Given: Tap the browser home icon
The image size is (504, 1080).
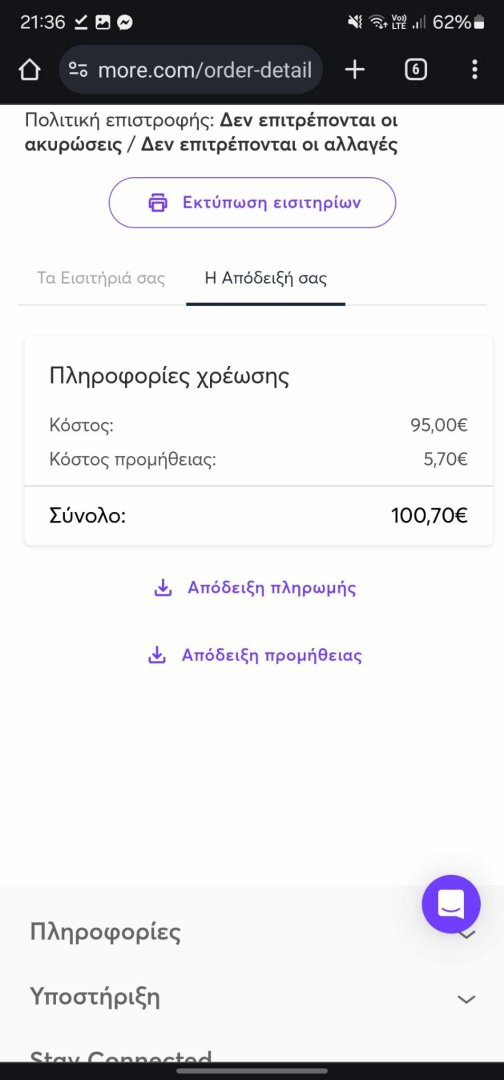Looking at the screenshot, I should pos(29,70).
